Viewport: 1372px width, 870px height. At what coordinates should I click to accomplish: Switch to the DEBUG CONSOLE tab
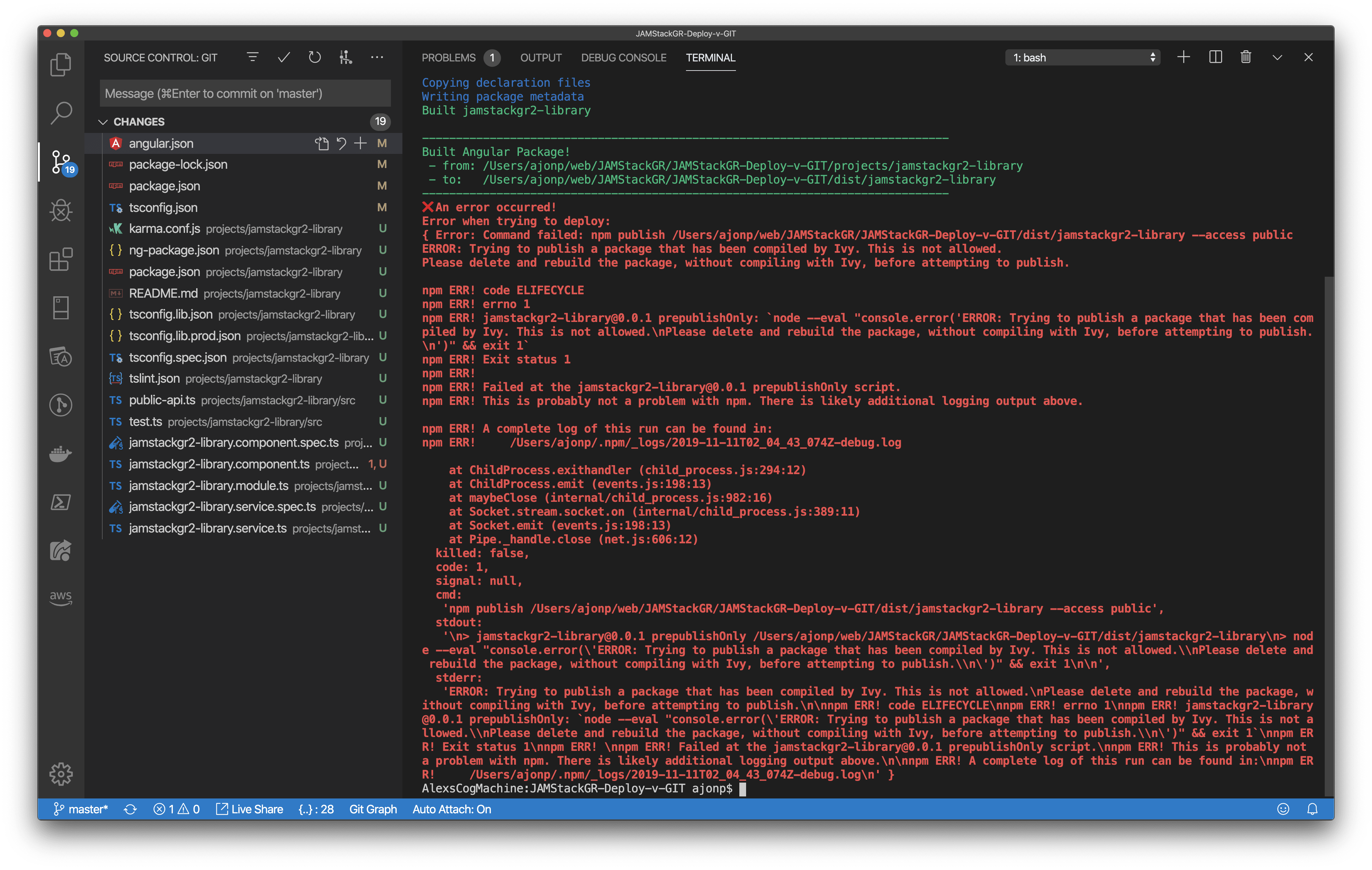click(x=623, y=57)
